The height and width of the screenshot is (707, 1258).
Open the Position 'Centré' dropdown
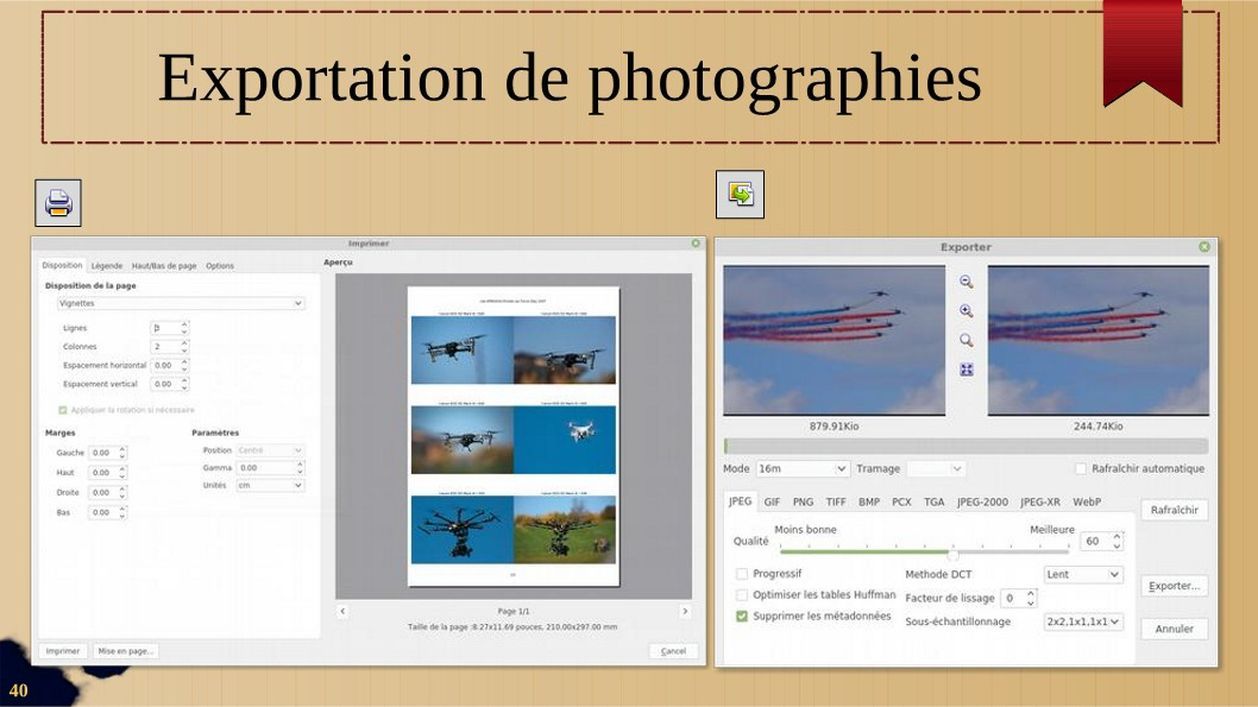pos(270,451)
